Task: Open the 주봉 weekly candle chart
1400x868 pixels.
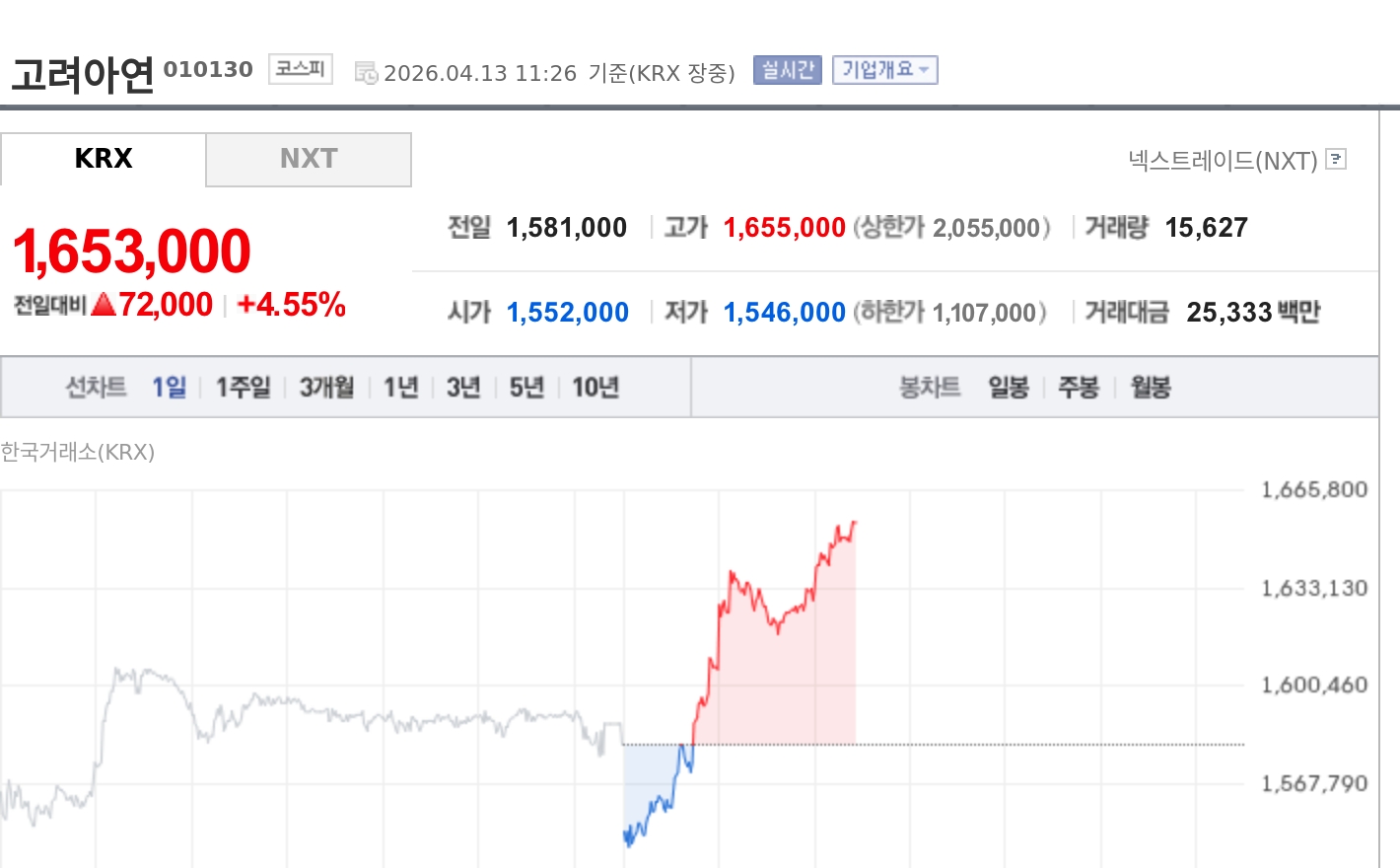Action: [x=1078, y=387]
